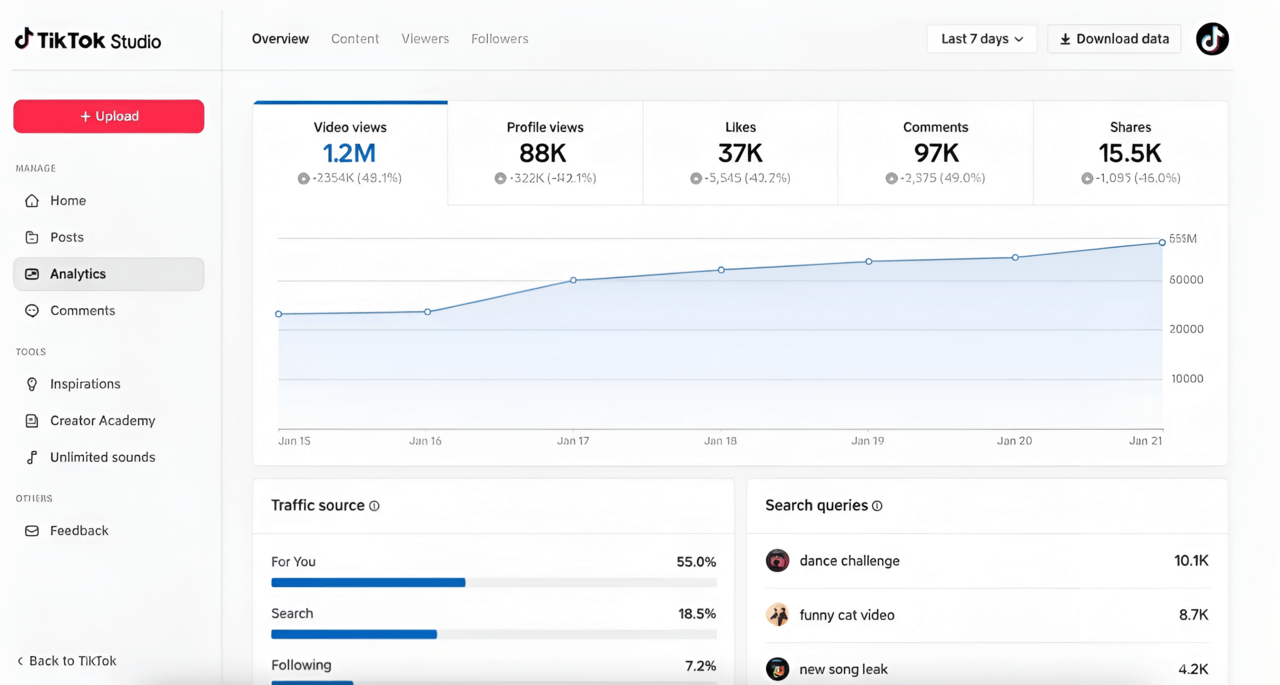Select the Home icon in the sidebar
This screenshot has width=1280, height=685.
(x=32, y=200)
